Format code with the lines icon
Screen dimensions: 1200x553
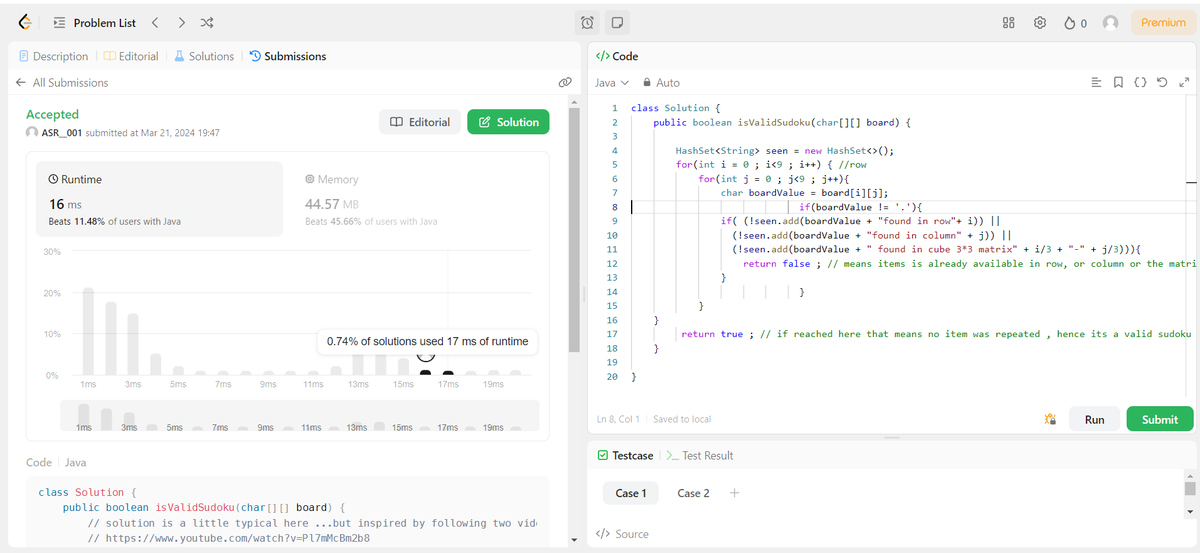click(1097, 82)
